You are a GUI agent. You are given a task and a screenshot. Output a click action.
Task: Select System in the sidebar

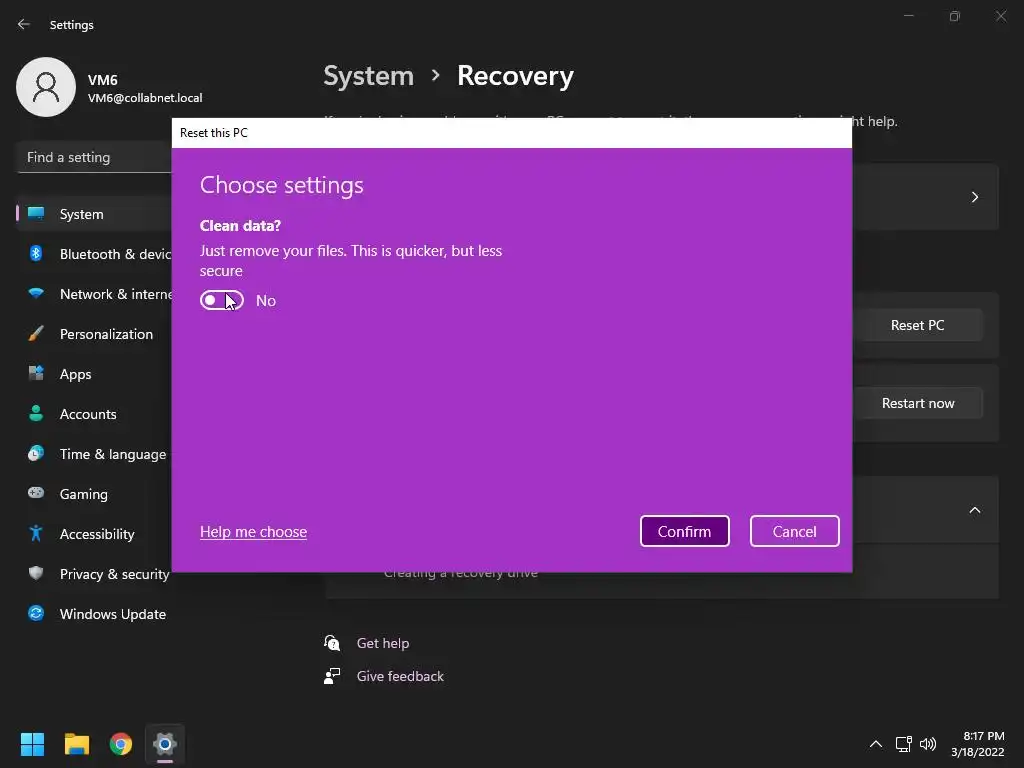pyautogui.click(x=95, y=214)
